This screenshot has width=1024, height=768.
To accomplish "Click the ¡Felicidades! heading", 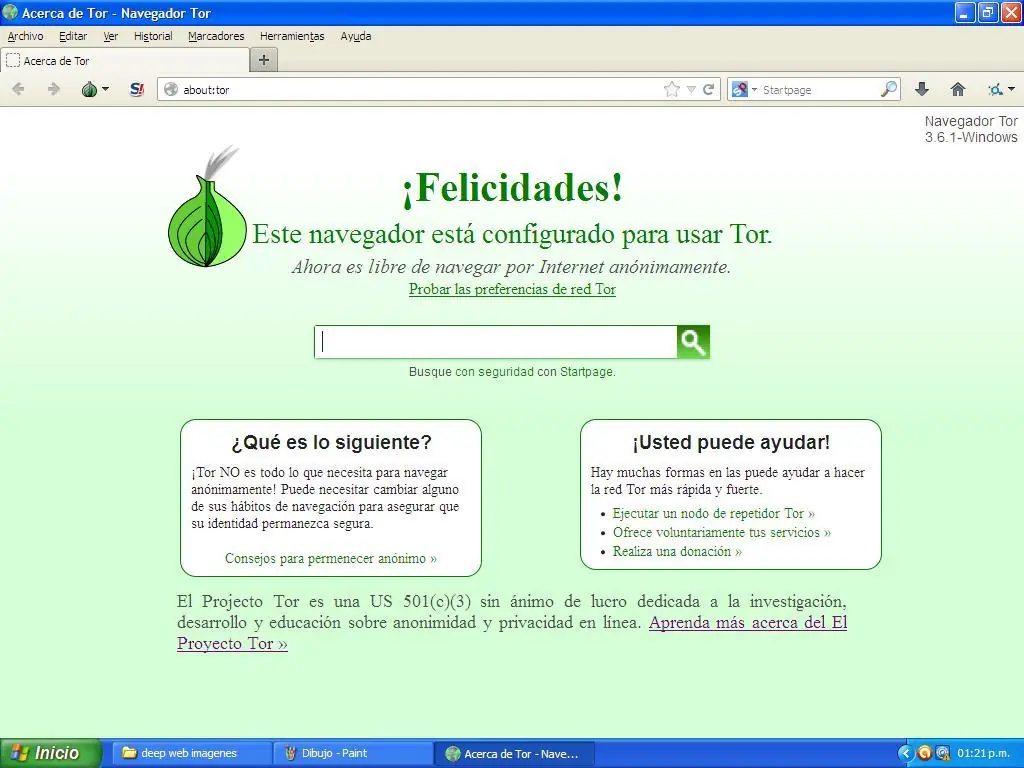I will [x=513, y=188].
